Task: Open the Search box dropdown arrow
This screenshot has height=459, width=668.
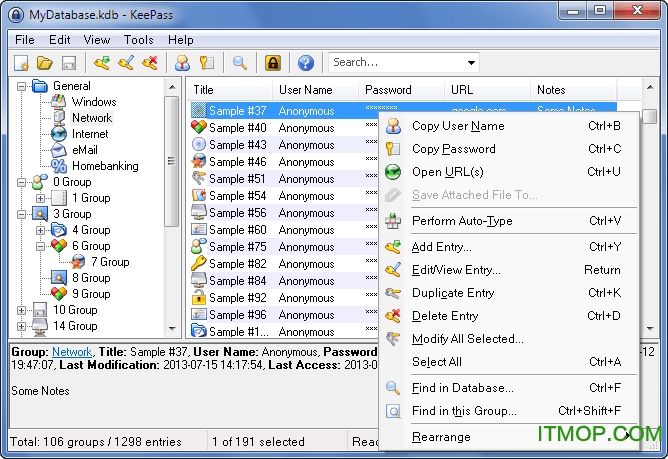Action: 471,63
